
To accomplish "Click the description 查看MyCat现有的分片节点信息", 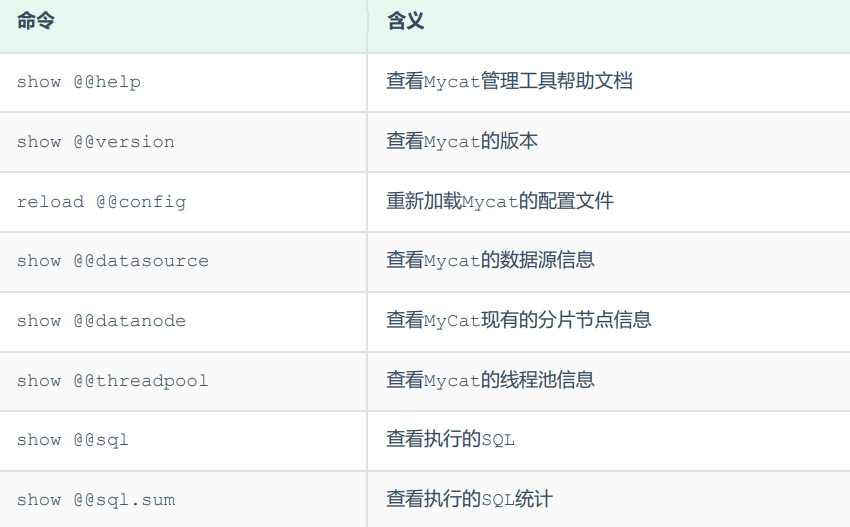I will tap(519, 321).
